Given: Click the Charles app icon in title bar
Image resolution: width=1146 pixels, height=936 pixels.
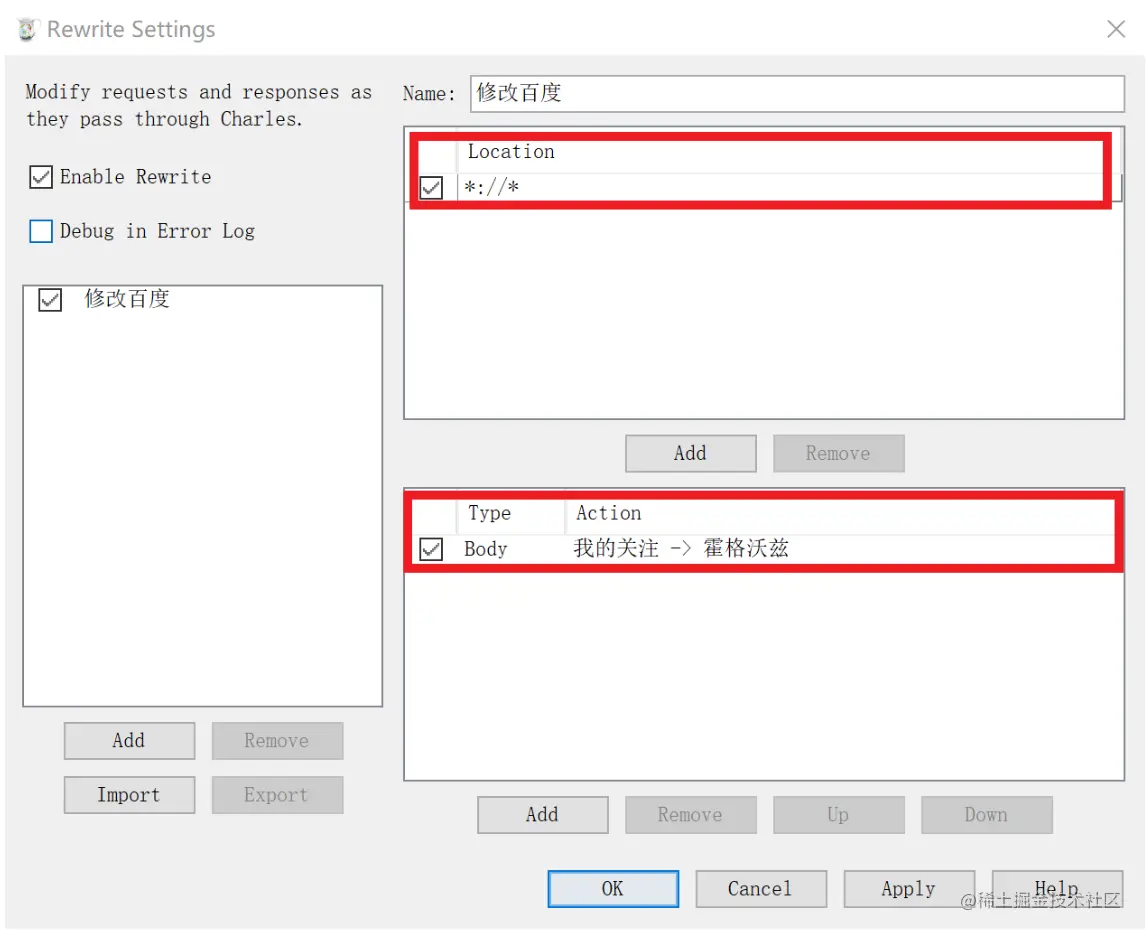Looking at the screenshot, I should pos(27,30).
